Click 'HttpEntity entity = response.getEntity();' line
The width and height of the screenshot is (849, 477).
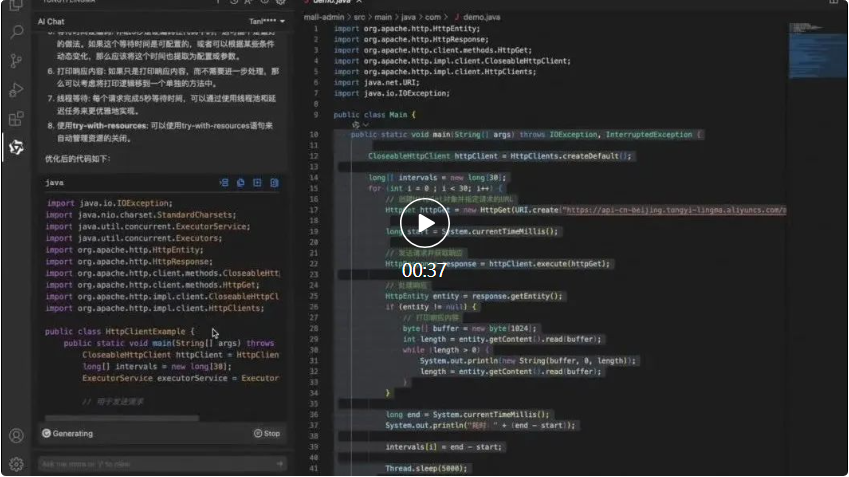(x=474, y=296)
